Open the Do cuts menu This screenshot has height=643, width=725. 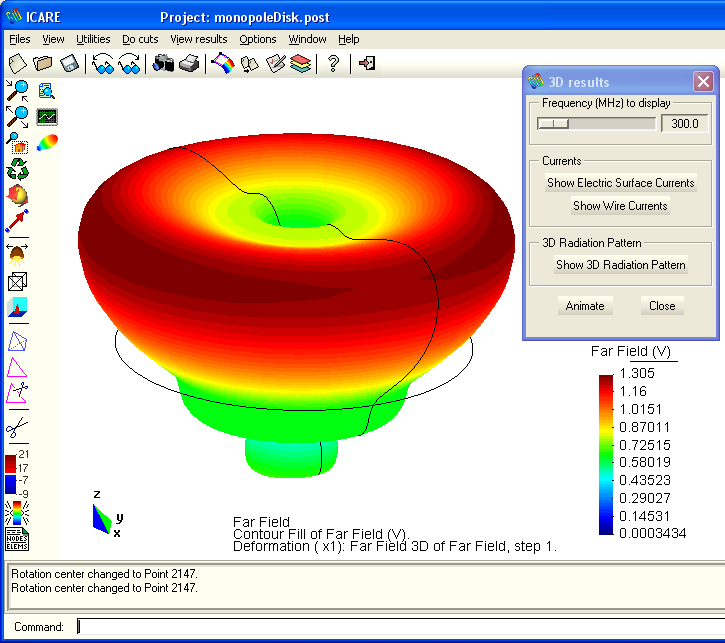(140, 39)
